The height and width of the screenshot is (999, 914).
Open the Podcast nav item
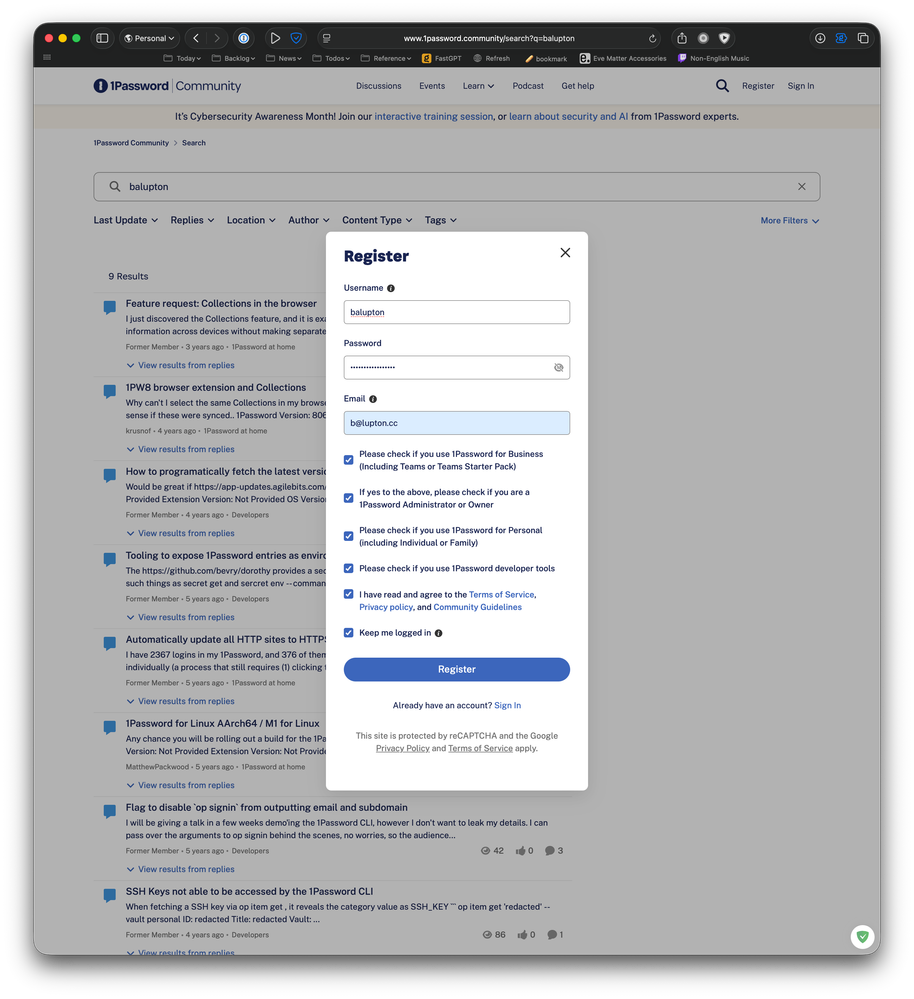coord(528,86)
